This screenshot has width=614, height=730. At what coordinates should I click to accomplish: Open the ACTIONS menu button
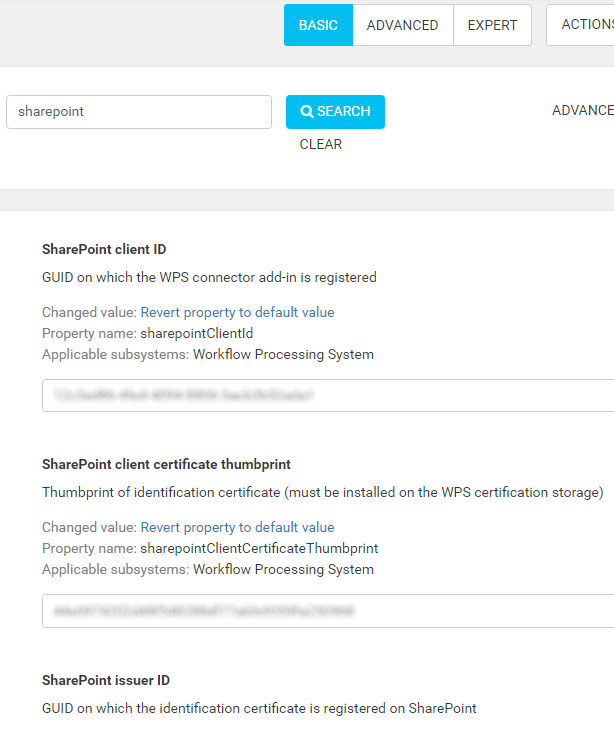tap(581, 25)
